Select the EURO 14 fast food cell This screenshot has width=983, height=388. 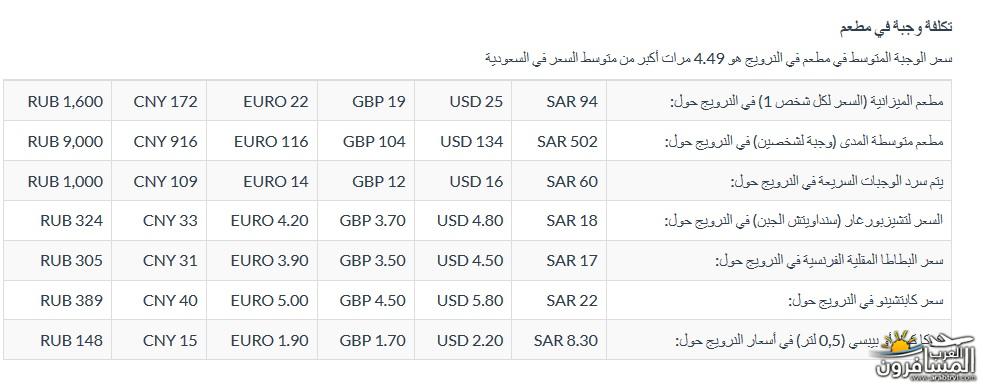pyautogui.click(x=262, y=181)
